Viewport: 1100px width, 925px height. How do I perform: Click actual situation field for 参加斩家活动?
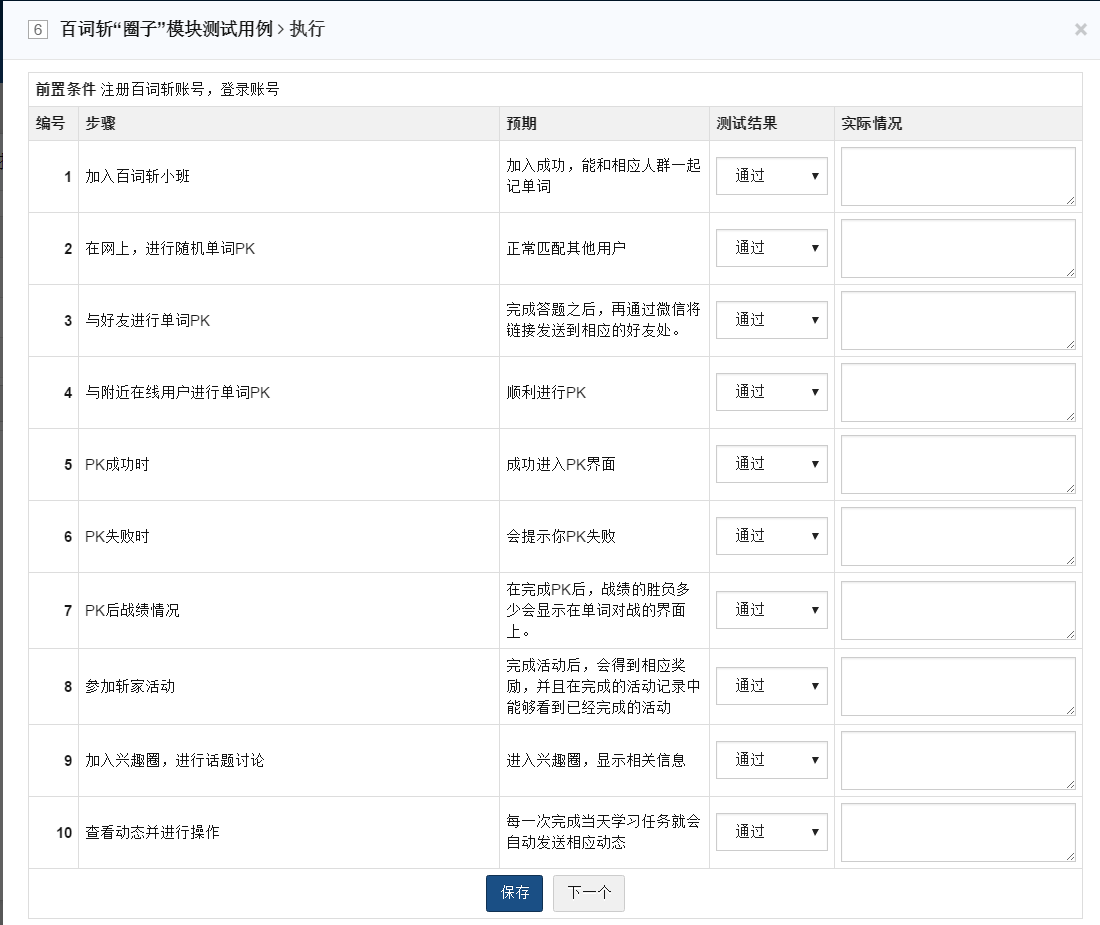point(958,687)
